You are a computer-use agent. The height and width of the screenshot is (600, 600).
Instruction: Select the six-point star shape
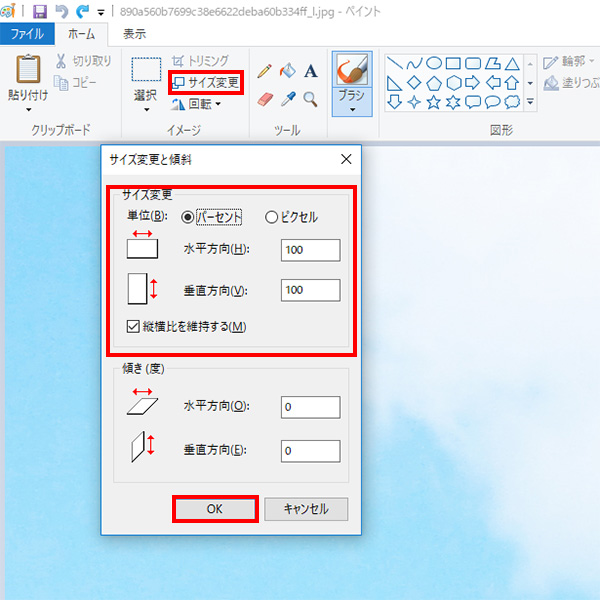coord(453,102)
